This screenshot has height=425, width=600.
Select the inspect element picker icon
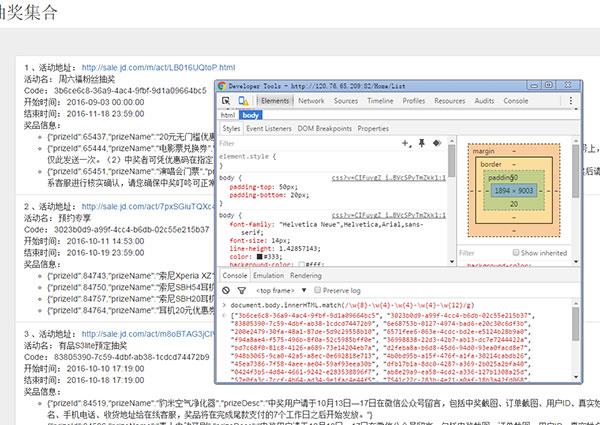(226, 101)
